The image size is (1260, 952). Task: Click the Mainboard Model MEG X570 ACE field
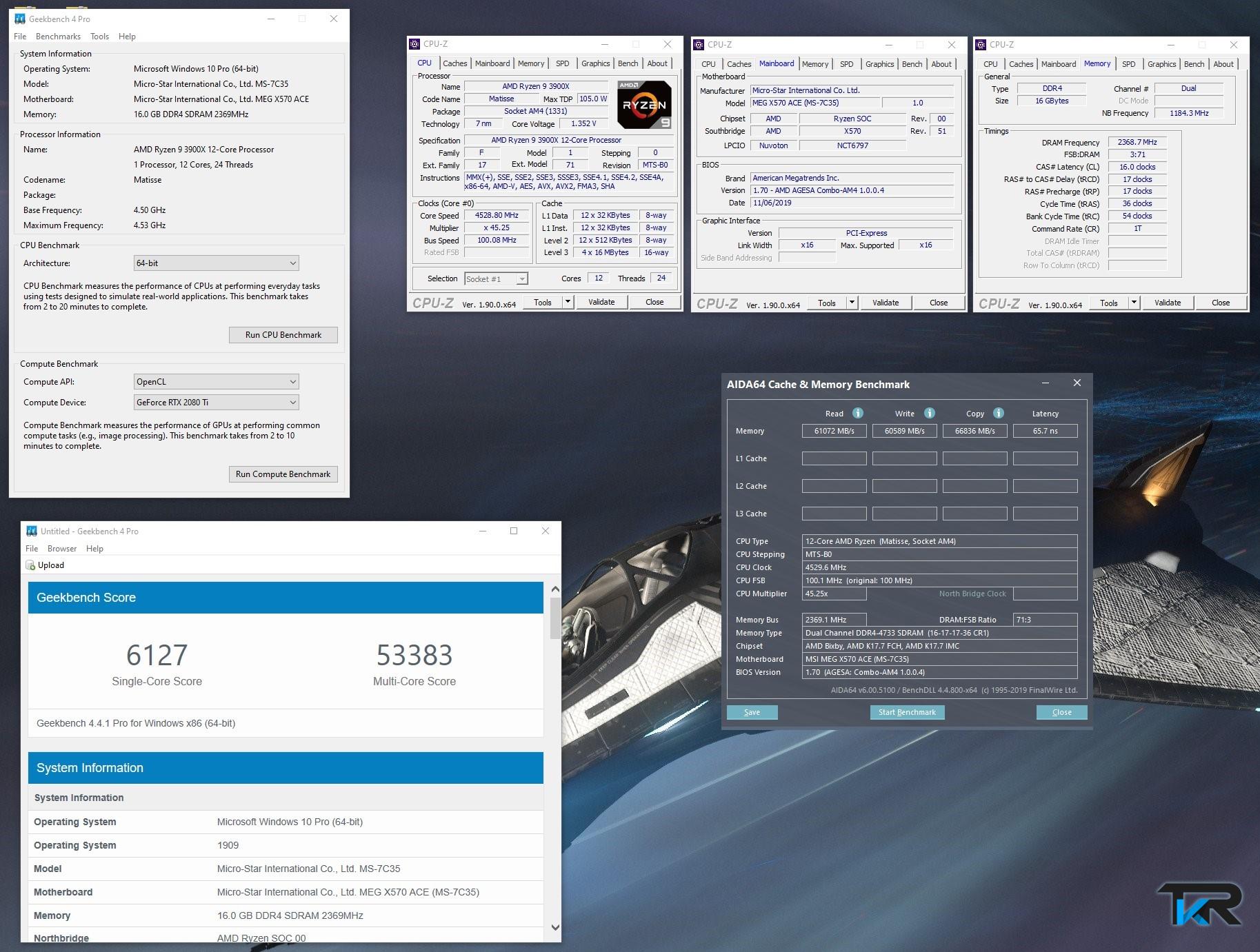(x=814, y=103)
